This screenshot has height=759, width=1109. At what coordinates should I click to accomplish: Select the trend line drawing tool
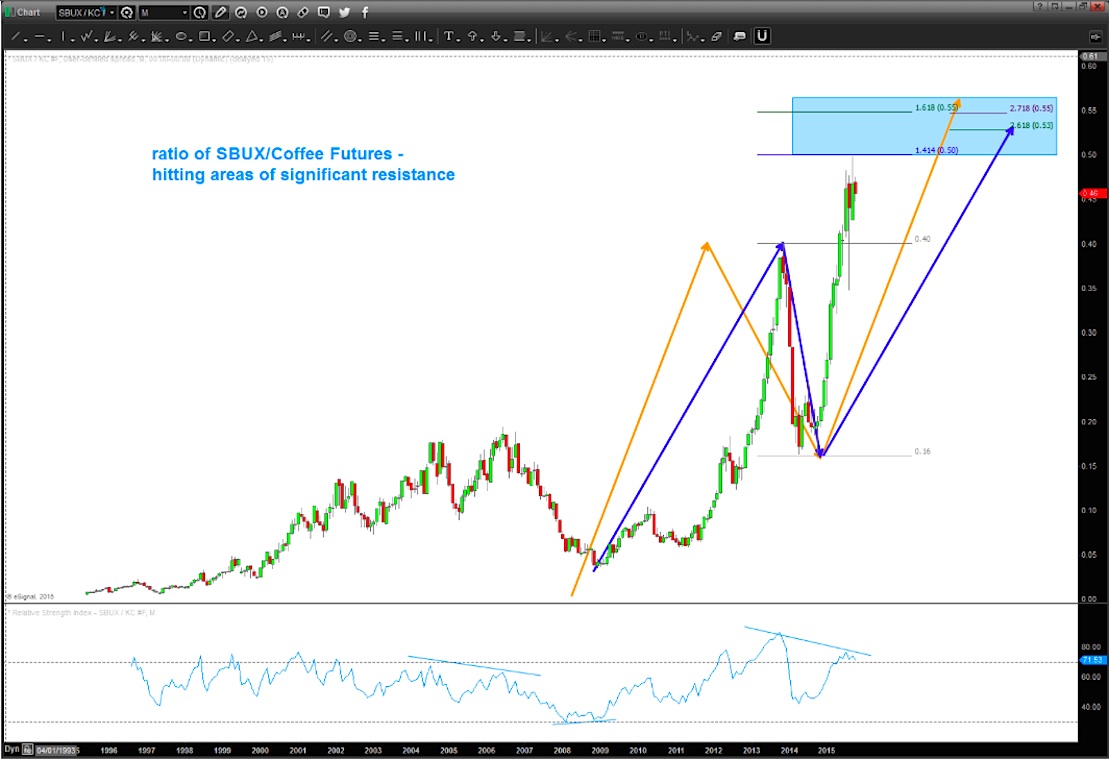tap(16, 36)
